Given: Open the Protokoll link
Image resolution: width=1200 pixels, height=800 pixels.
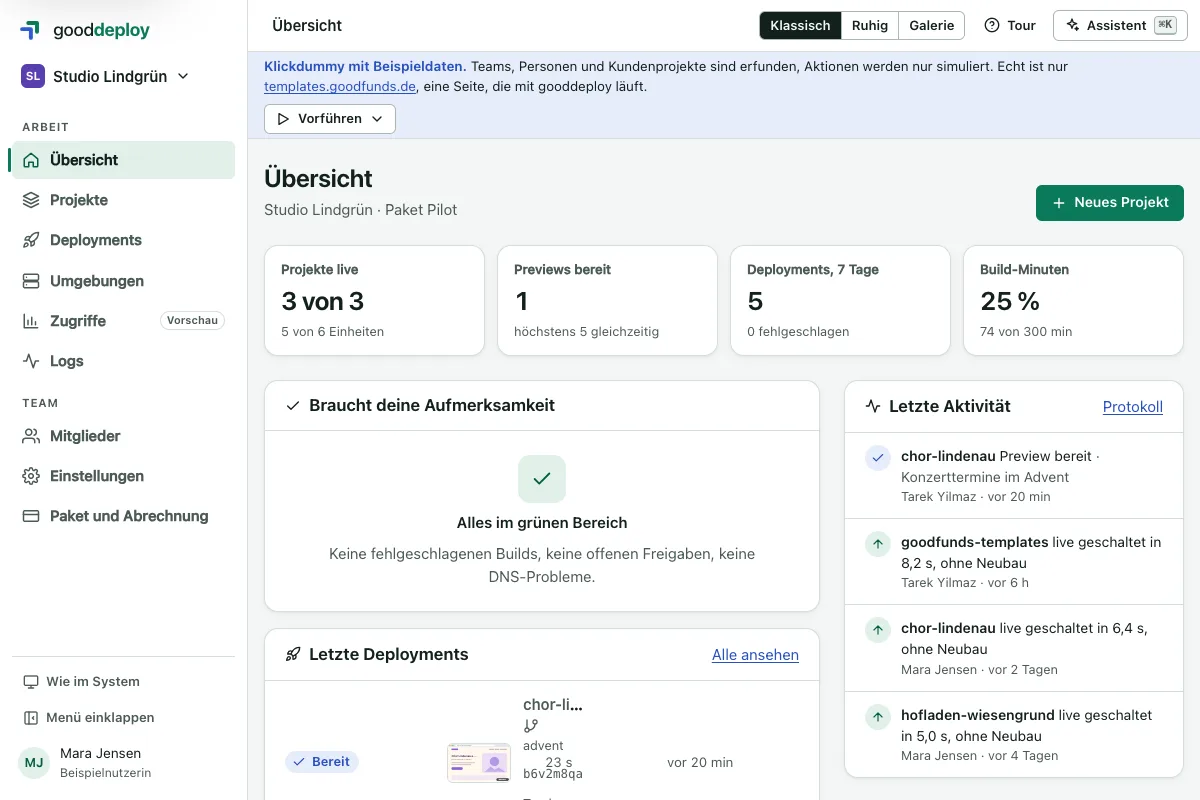Looking at the screenshot, I should pyautogui.click(x=1133, y=407).
